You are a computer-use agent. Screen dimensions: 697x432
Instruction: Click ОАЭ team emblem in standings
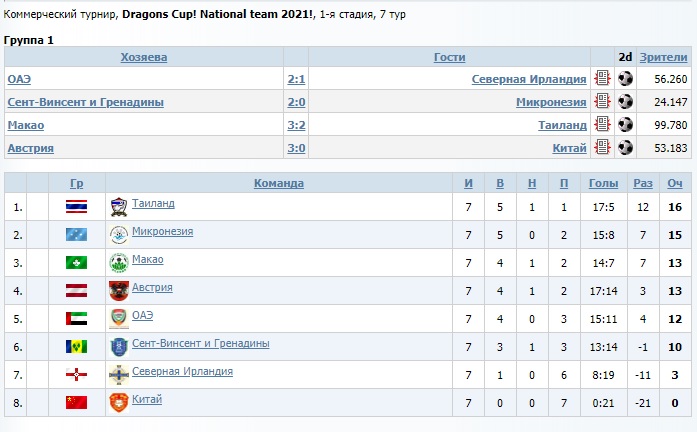(118, 318)
